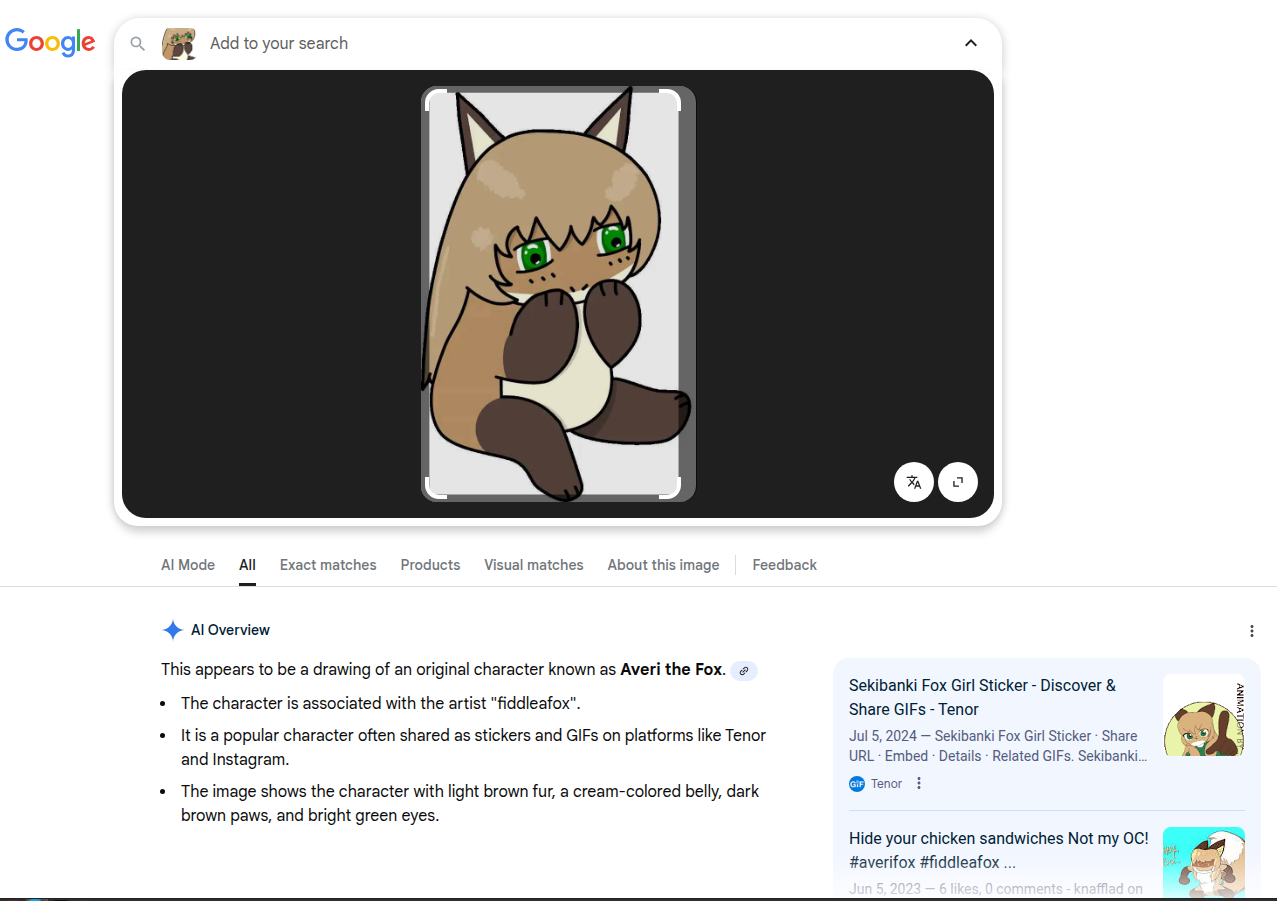The image size is (1277, 901).
Task: Click the AI Overview sparkle icon
Action: 173,630
